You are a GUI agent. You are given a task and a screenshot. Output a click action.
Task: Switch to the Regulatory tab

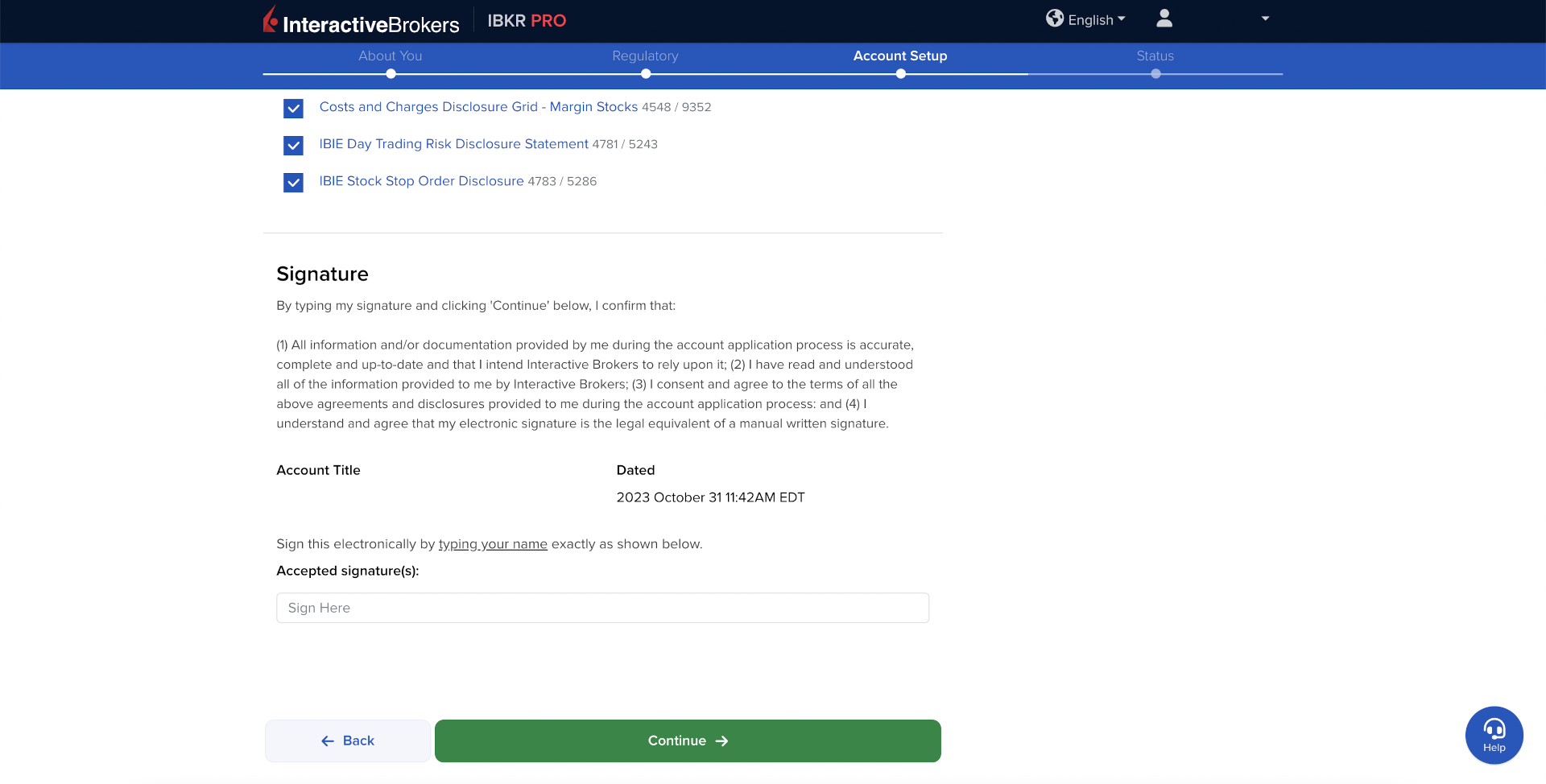(x=645, y=56)
